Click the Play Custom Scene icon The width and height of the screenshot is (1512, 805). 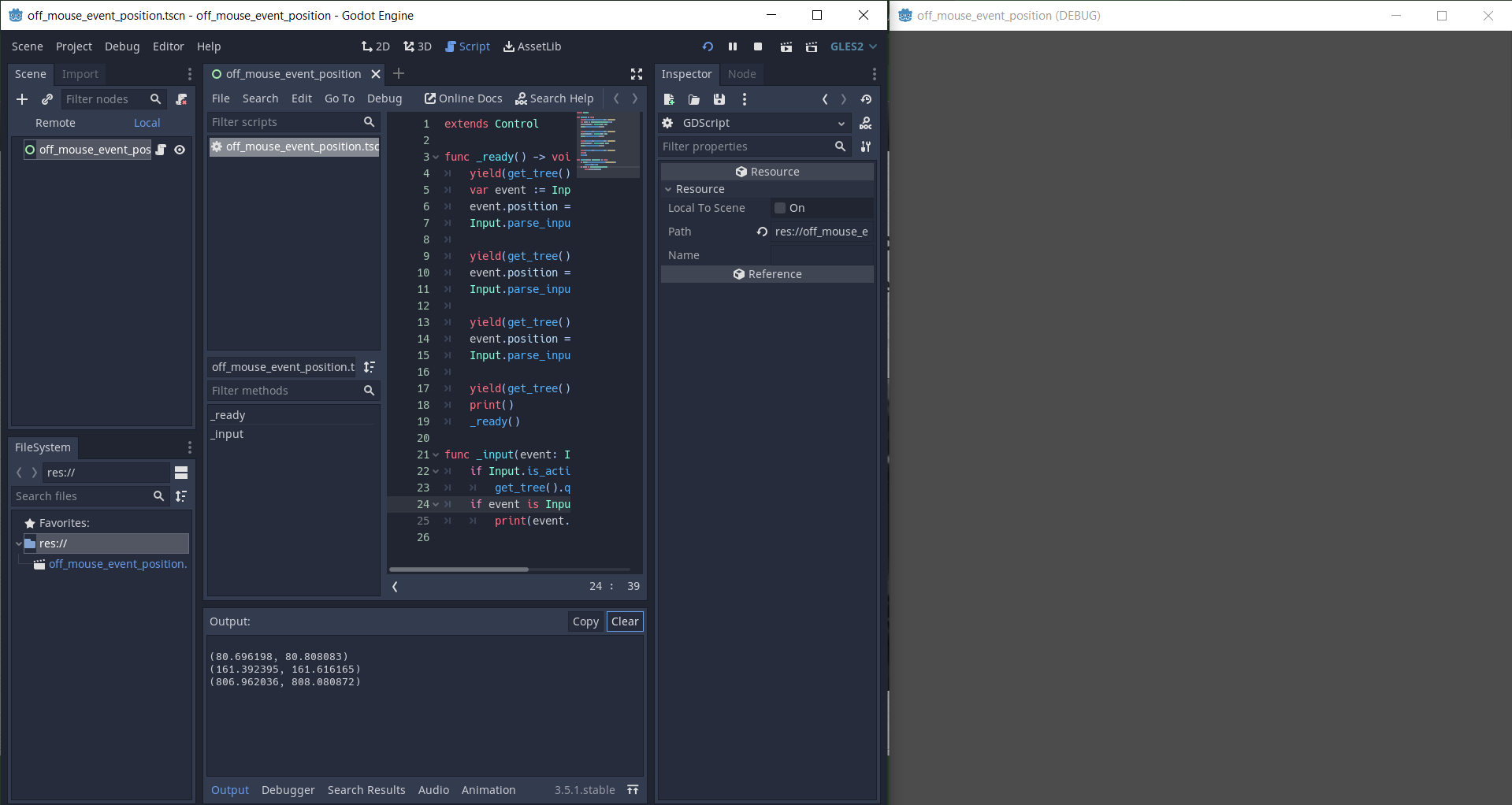pyautogui.click(x=812, y=46)
